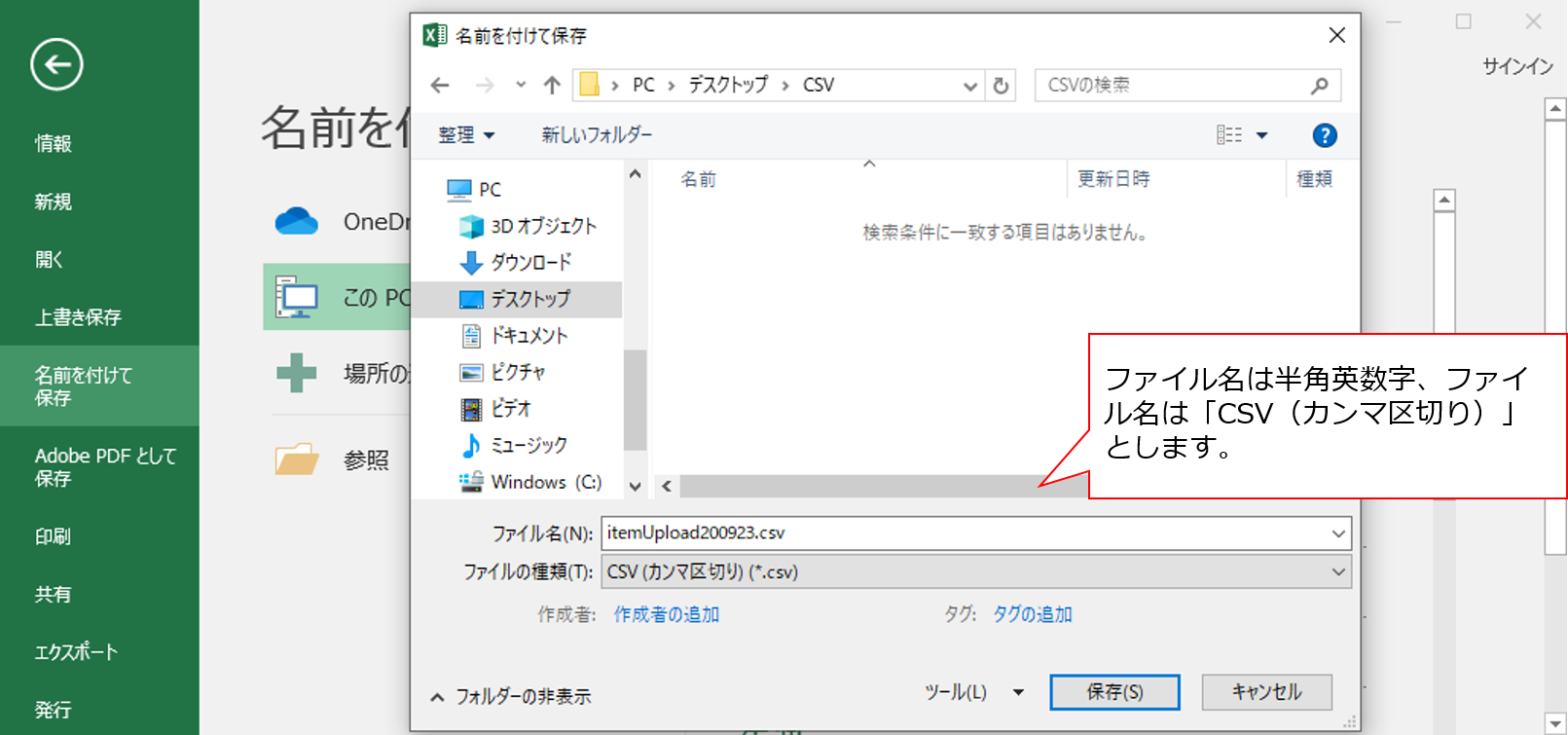Collapse folders with フォルダーの非表示
1568x735 pixels.
click(x=511, y=696)
